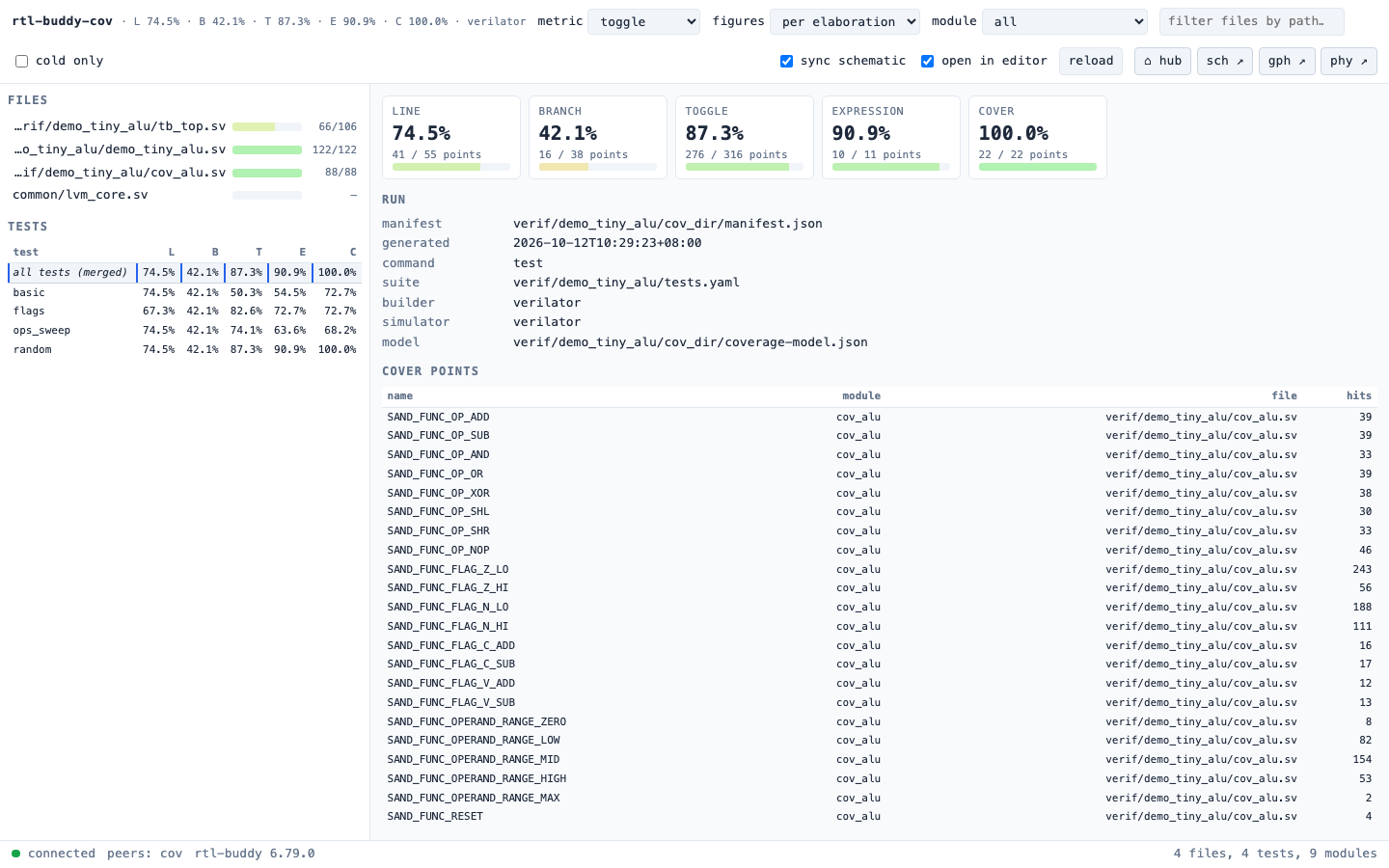
Task: Select the demo_tiny_alu.sv file row
Action: click(x=184, y=149)
